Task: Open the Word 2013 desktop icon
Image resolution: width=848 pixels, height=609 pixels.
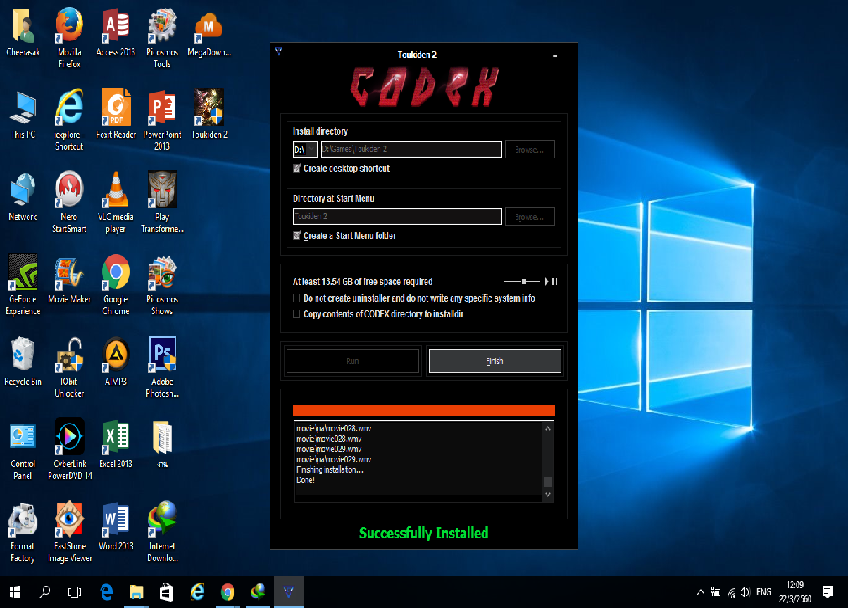Action: click(116, 526)
